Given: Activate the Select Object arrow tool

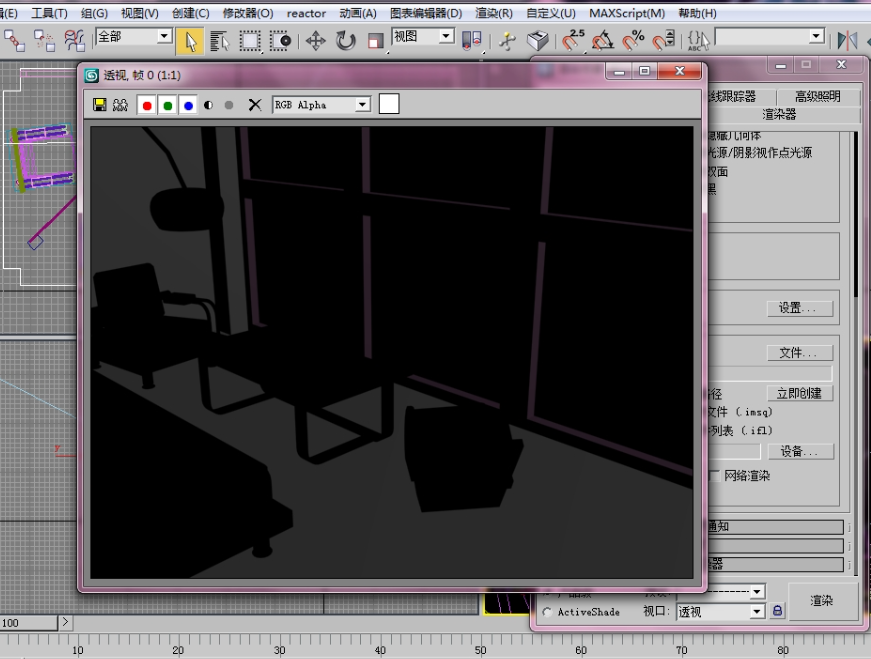Looking at the screenshot, I should coord(190,41).
